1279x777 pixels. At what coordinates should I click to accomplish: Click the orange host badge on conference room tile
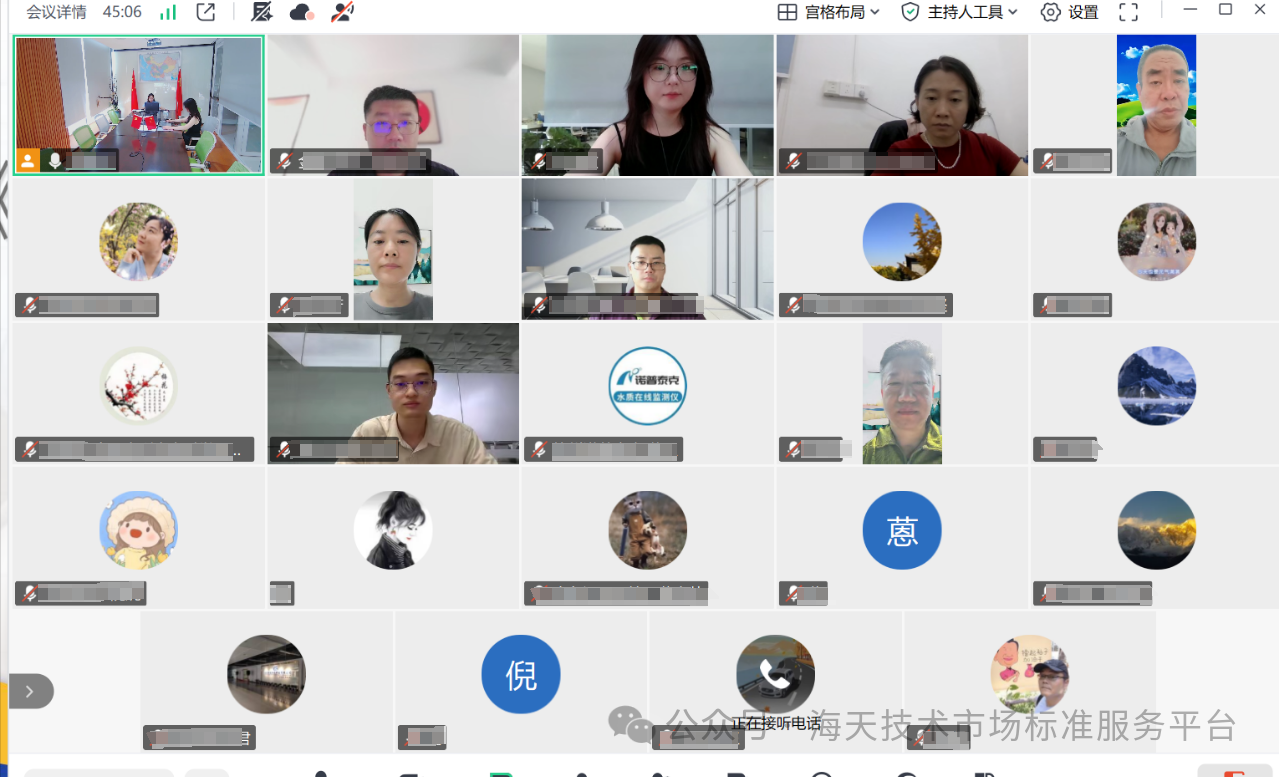coord(28,160)
